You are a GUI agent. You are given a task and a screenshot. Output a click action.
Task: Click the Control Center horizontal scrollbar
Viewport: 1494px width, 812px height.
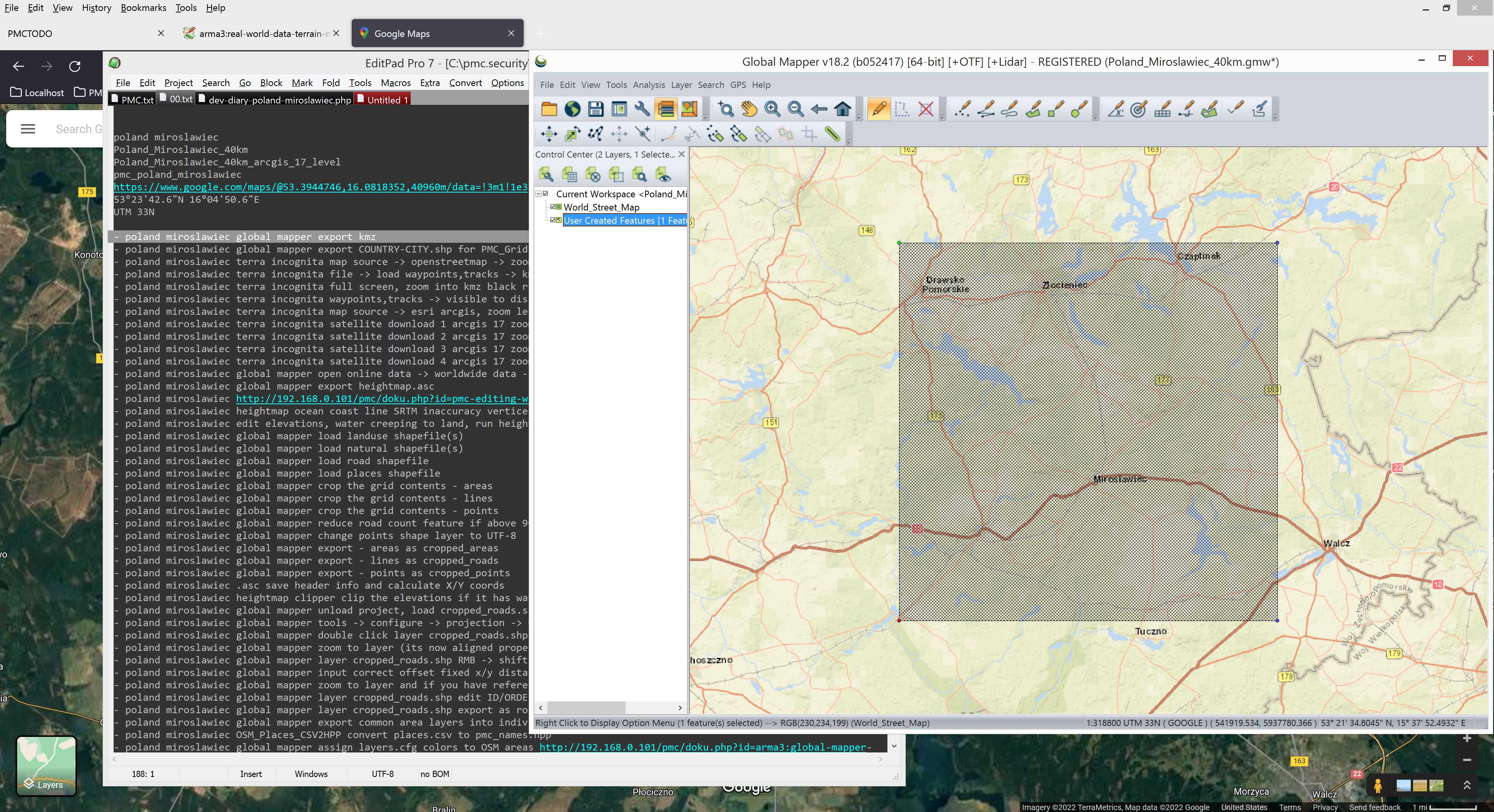[610, 708]
